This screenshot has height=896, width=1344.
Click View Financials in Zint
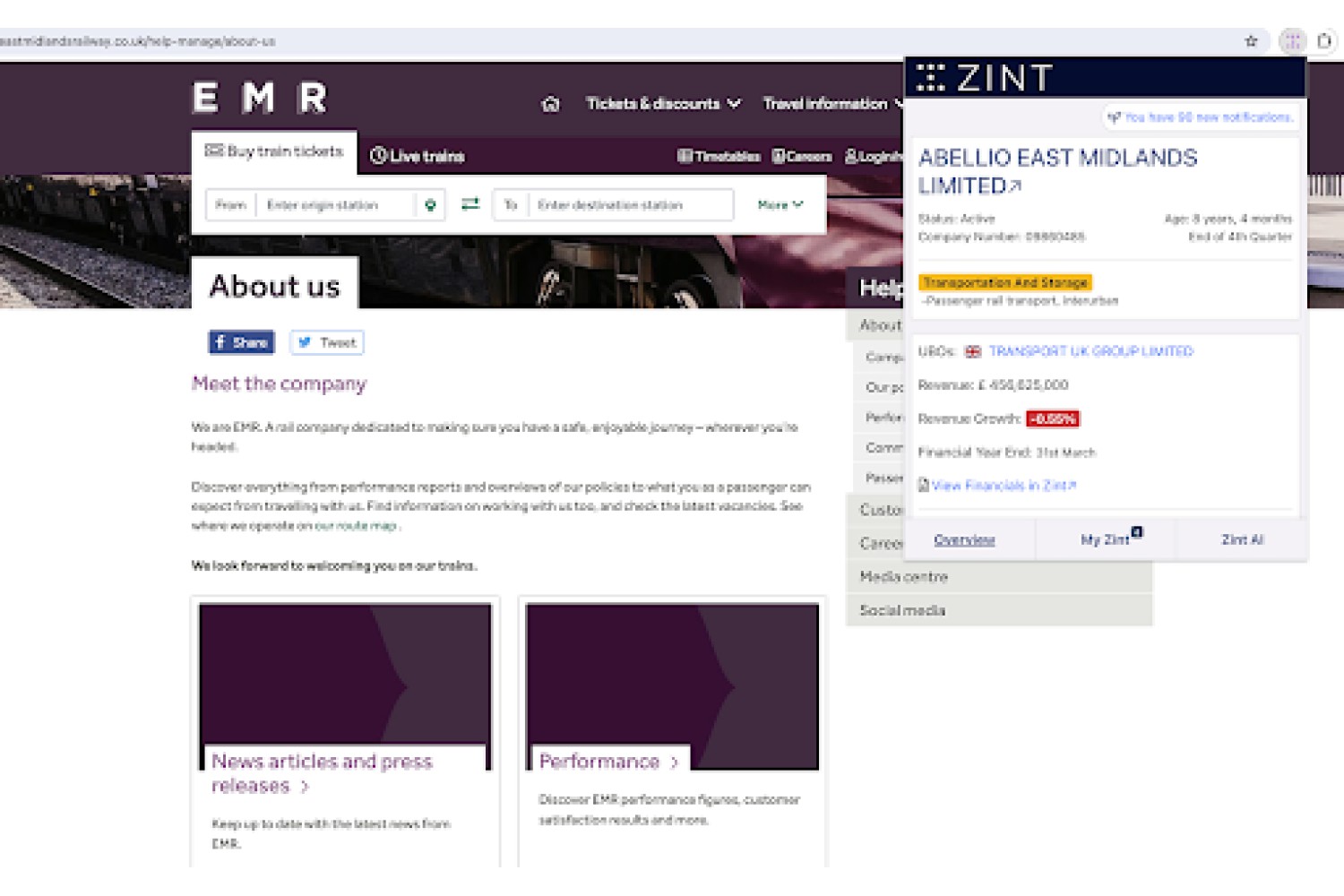[x=1004, y=486]
